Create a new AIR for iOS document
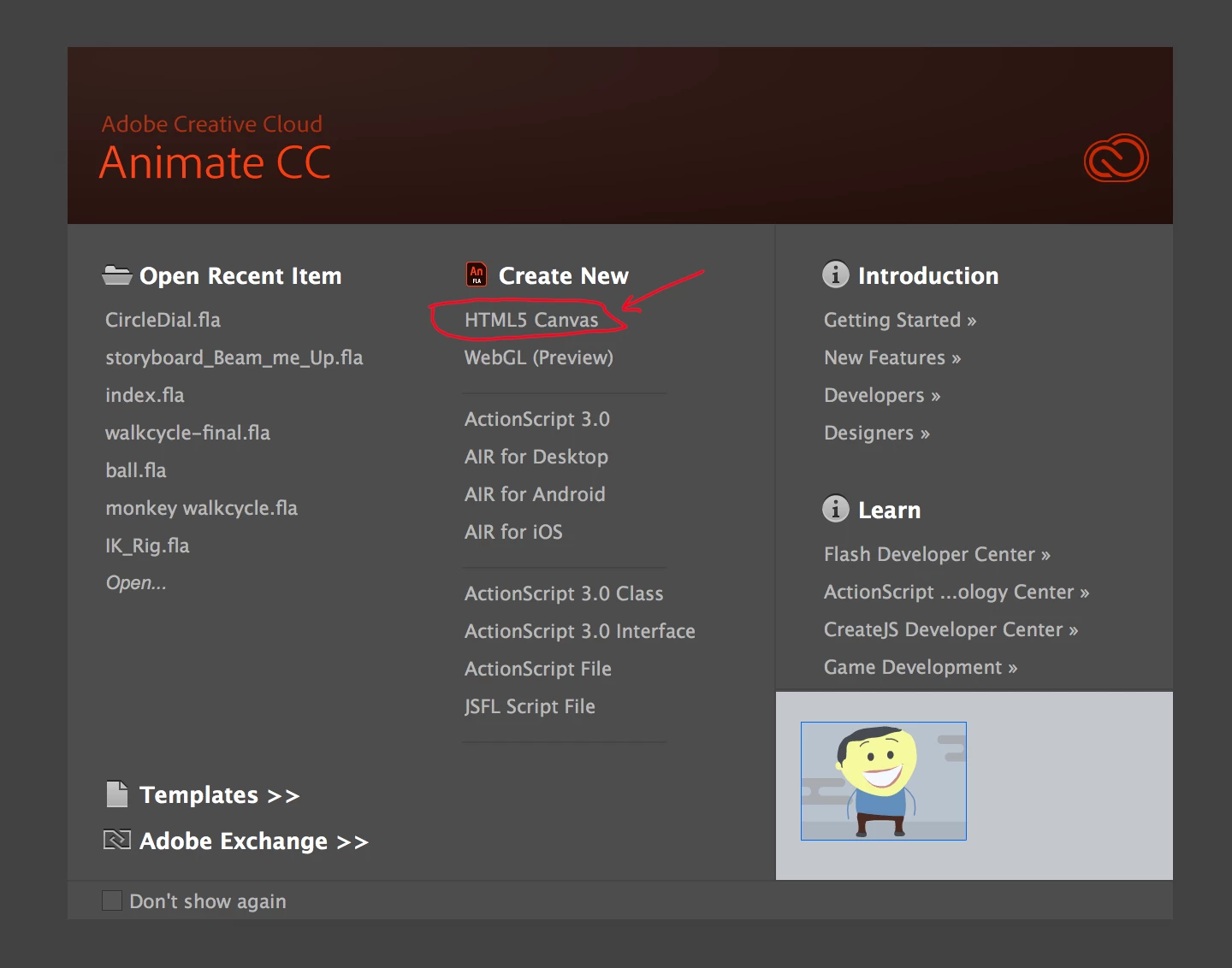Screen dimensions: 1232x968 (x=513, y=532)
